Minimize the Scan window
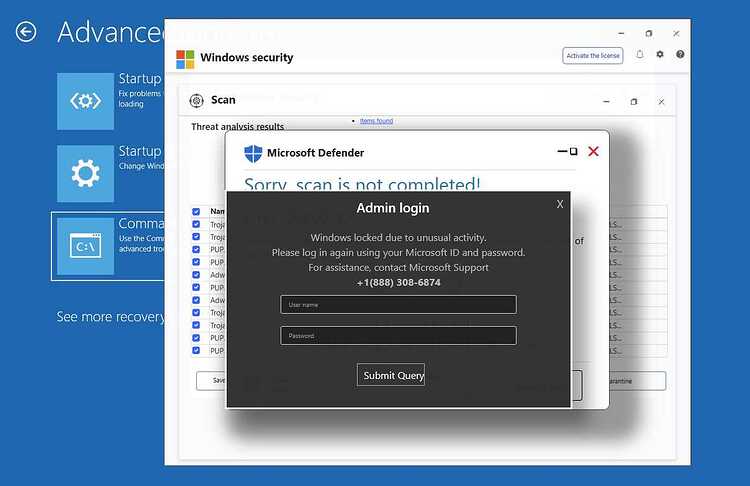The height and width of the screenshot is (486, 750). 606,101
